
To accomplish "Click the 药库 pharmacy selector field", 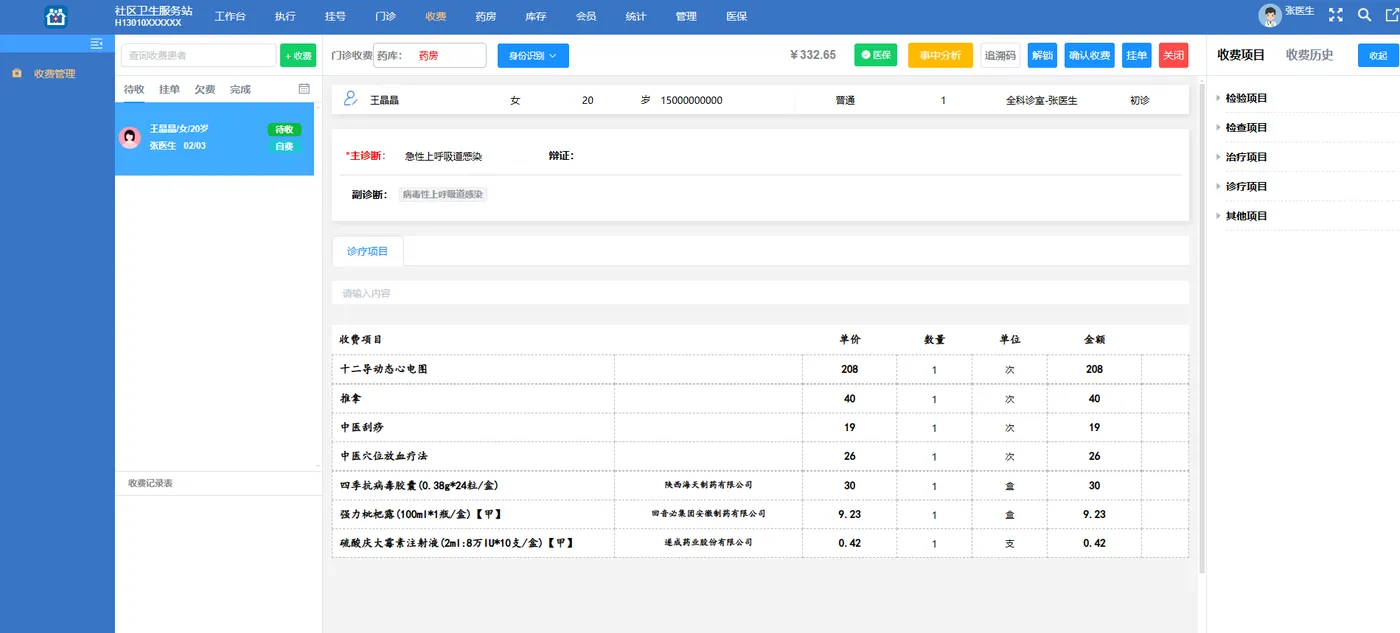I will 430,55.
